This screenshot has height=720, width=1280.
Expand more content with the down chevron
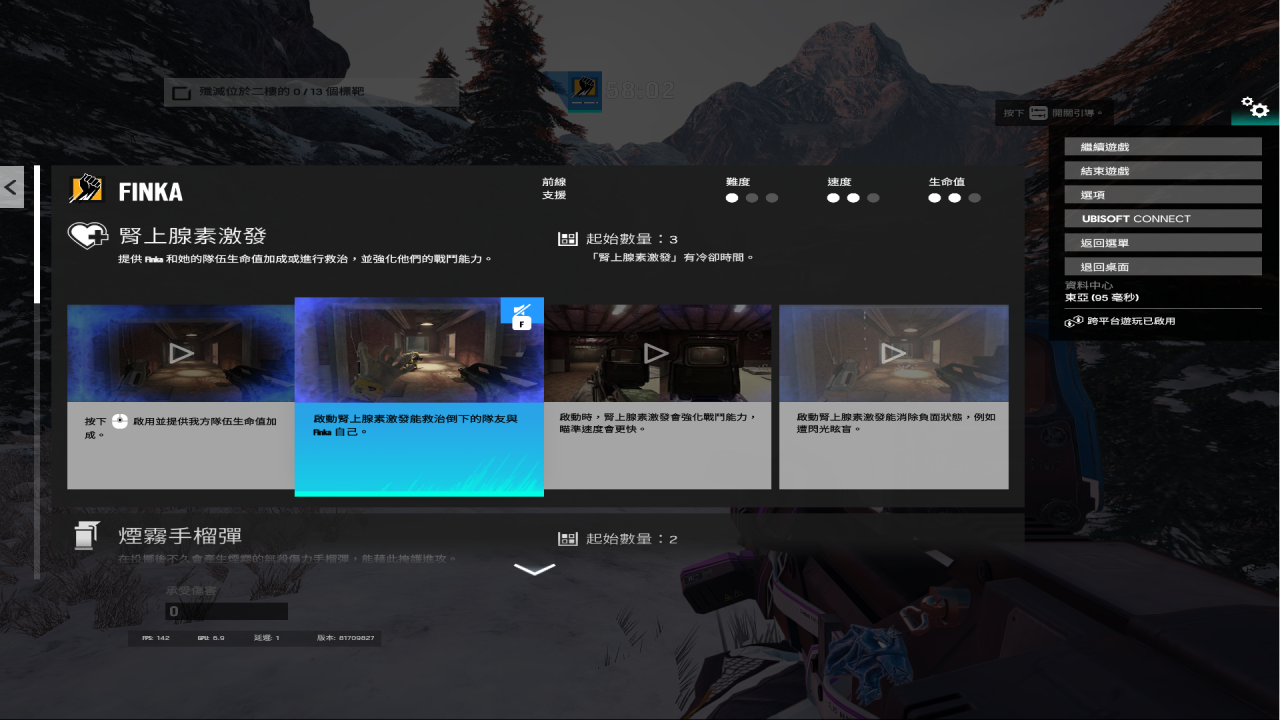tap(534, 569)
